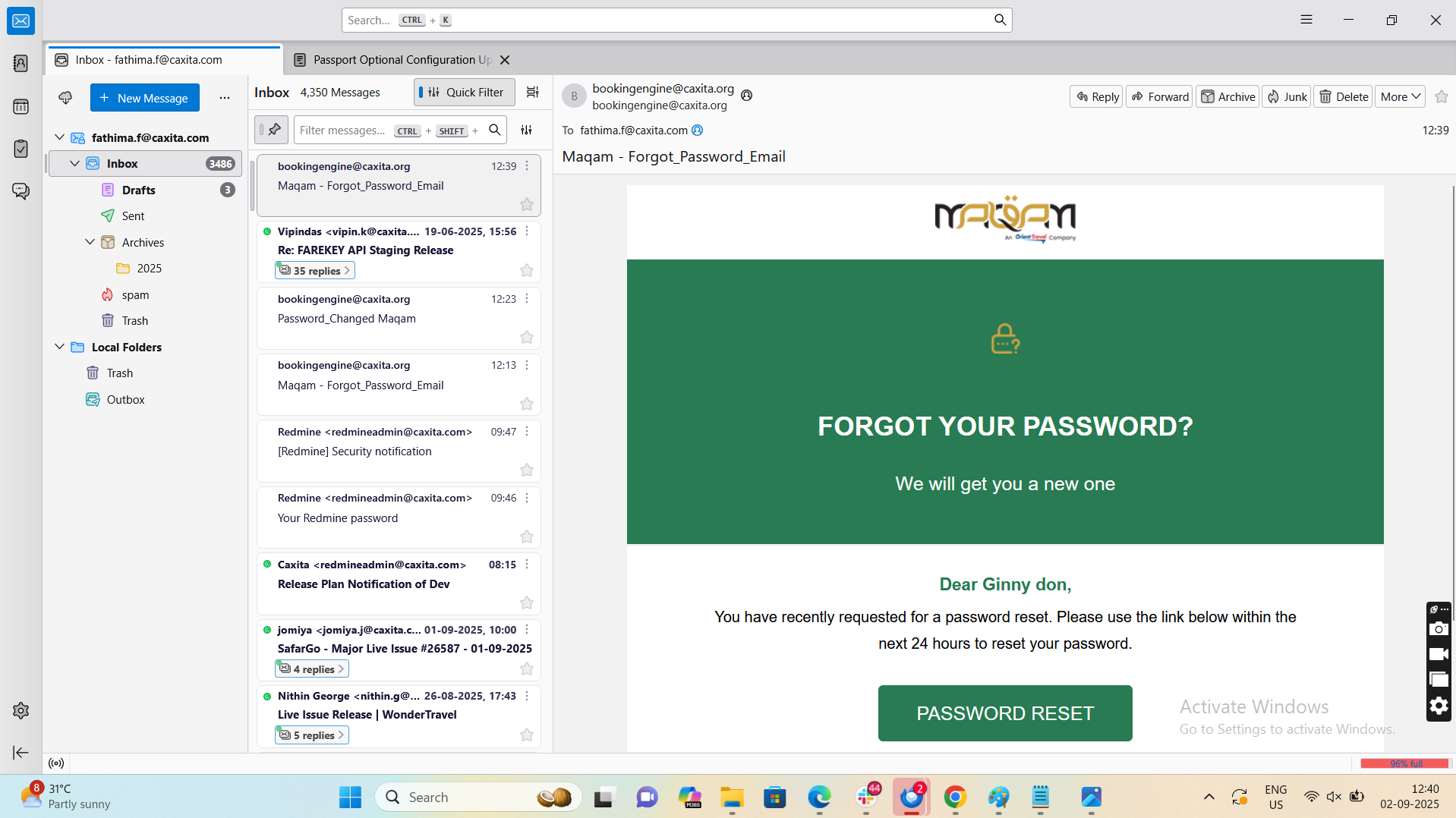Collapse the Local Folders tree

pyautogui.click(x=59, y=347)
